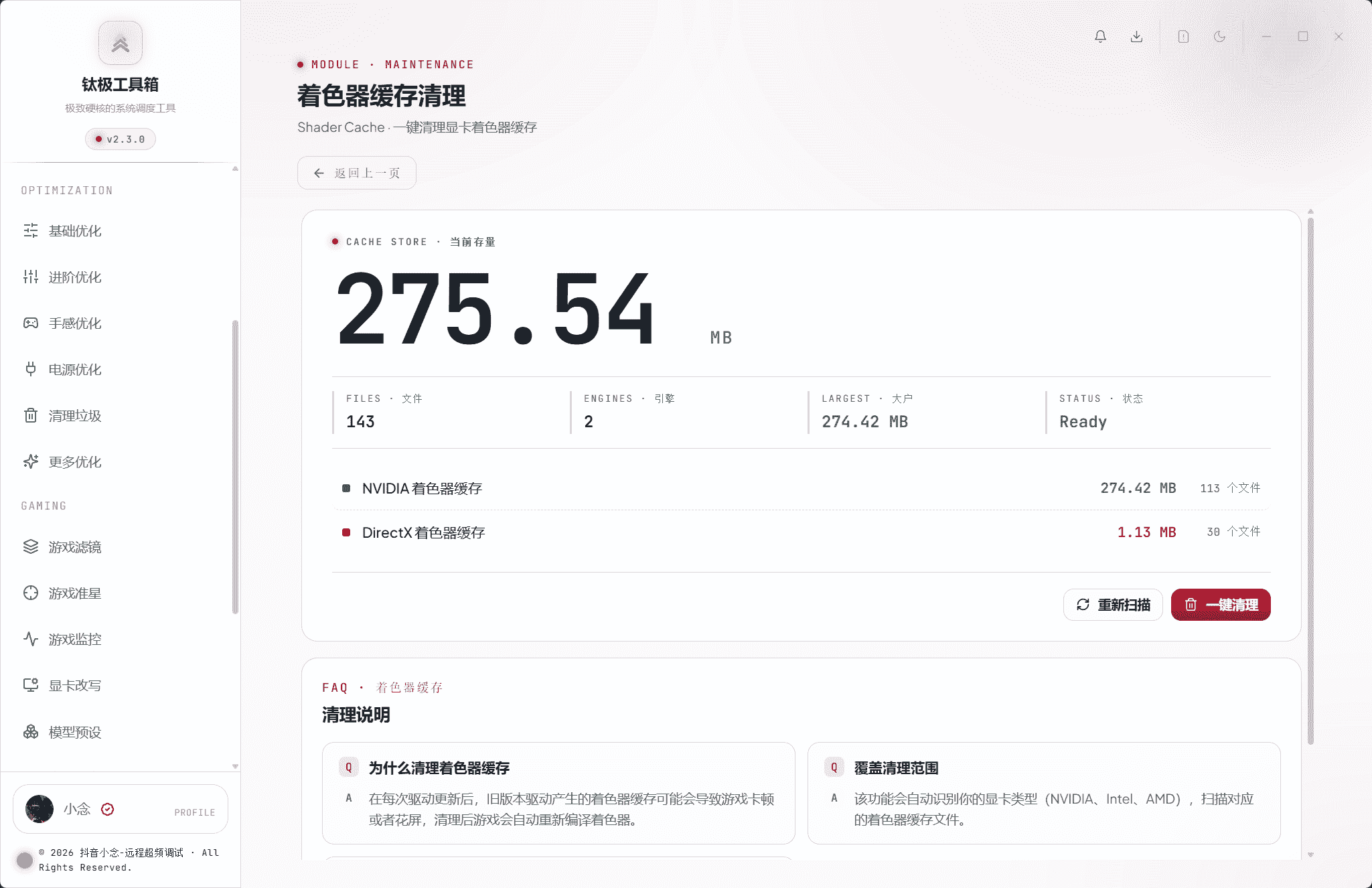Click 一键清理 clean button
Screen dimensions: 1372x888
(x=1221, y=605)
